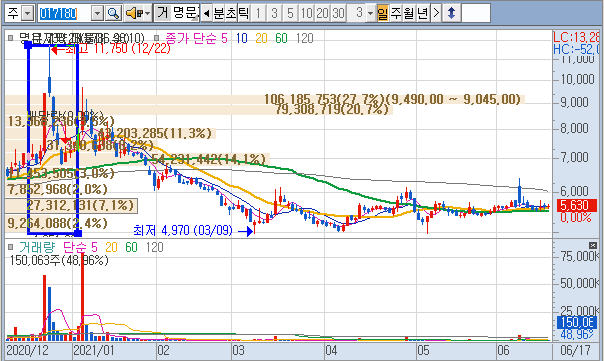Open the period value 3 dropdown arrow
Viewport: 604px width, 361px height.
[370, 13]
